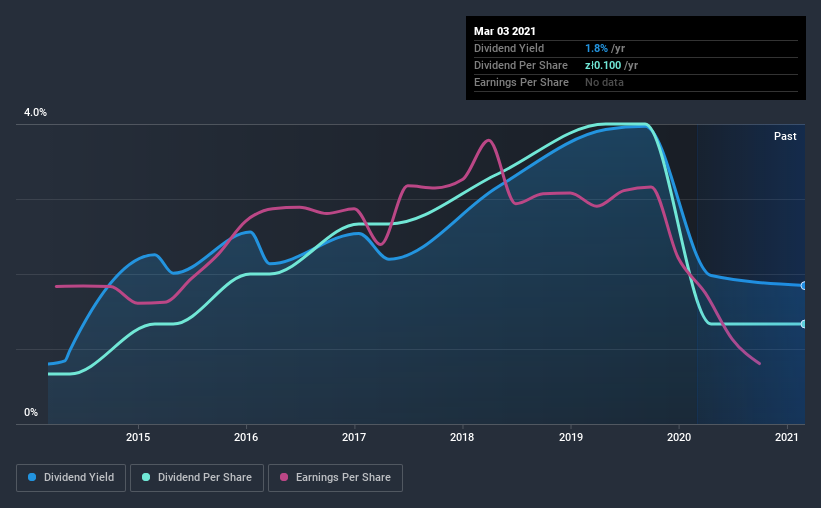Screen dimensions: 821x508
Task: Click the pink Earnings Per Share legend dot
Action: point(284,477)
